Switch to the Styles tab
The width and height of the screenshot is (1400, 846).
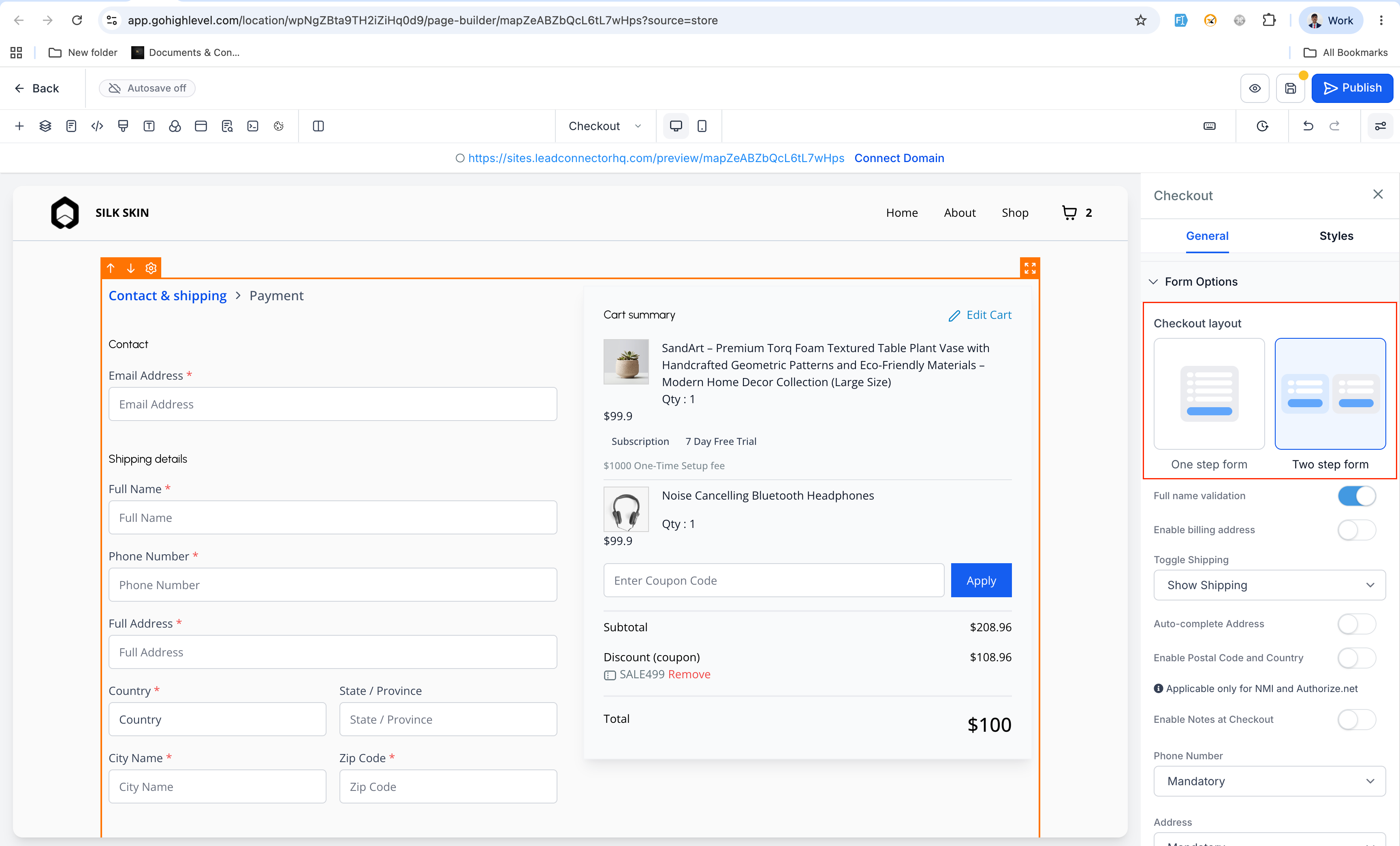point(1336,236)
